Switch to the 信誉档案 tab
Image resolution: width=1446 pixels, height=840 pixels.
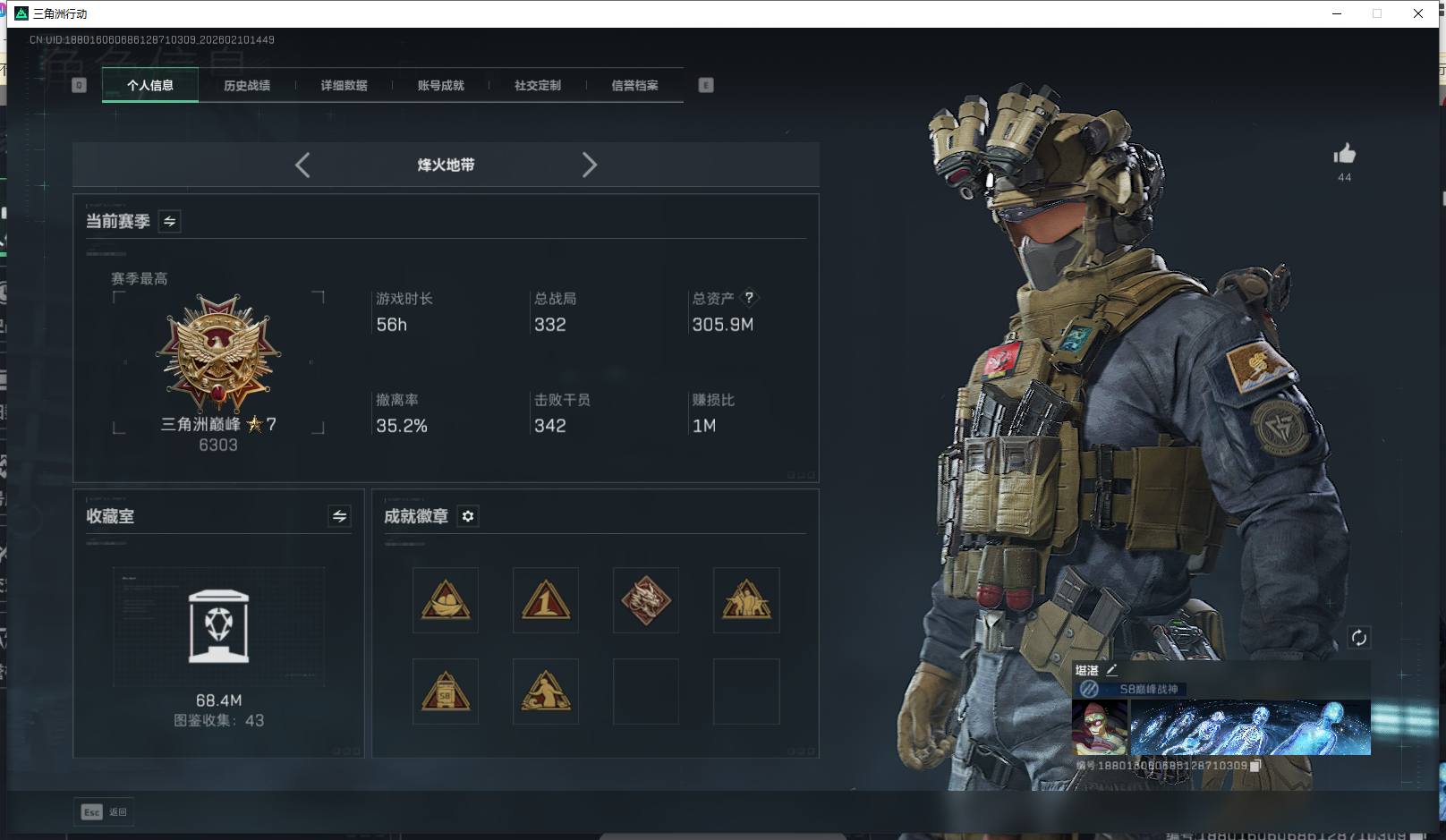634,85
